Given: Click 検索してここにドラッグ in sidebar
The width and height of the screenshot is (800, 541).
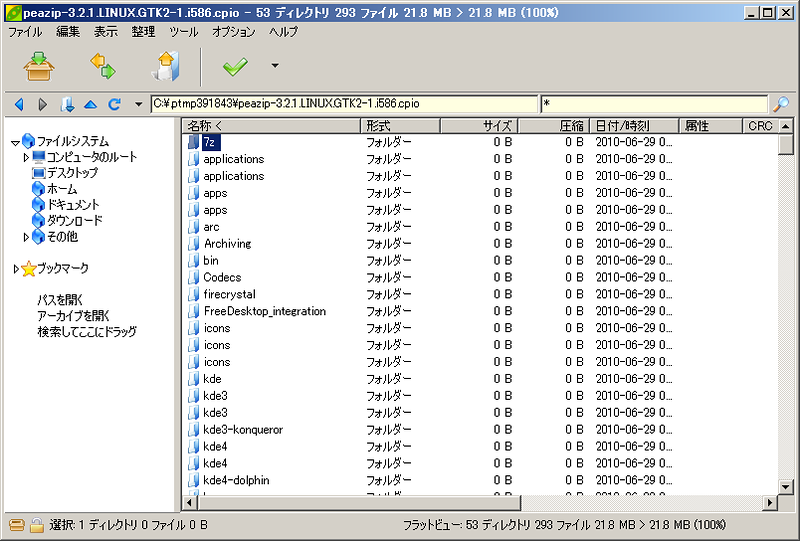Looking at the screenshot, I should pos(87,332).
